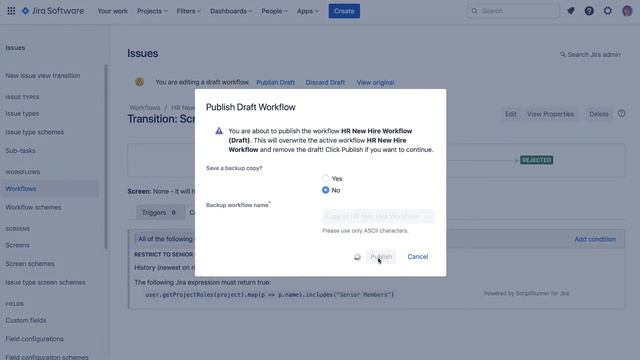This screenshot has height=360, width=640.
Task: Open Screens in sidebar
Action: [18, 245]
